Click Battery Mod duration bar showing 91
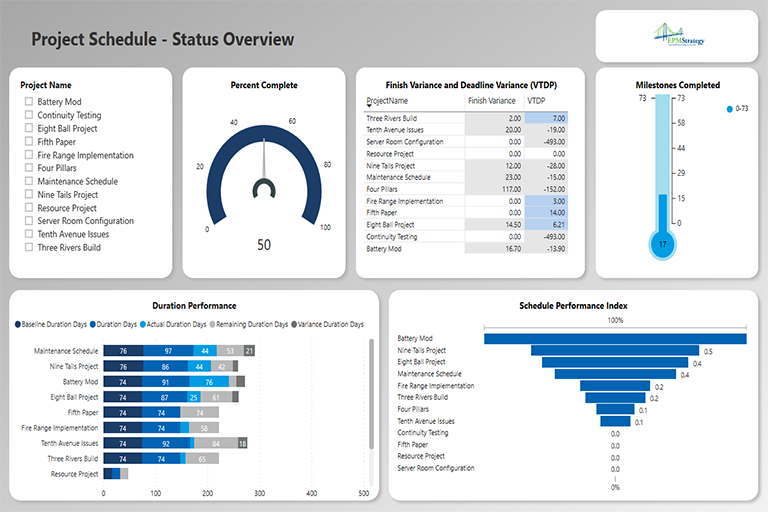This screenshot has width=768, height=512. [x=166, y=382]
